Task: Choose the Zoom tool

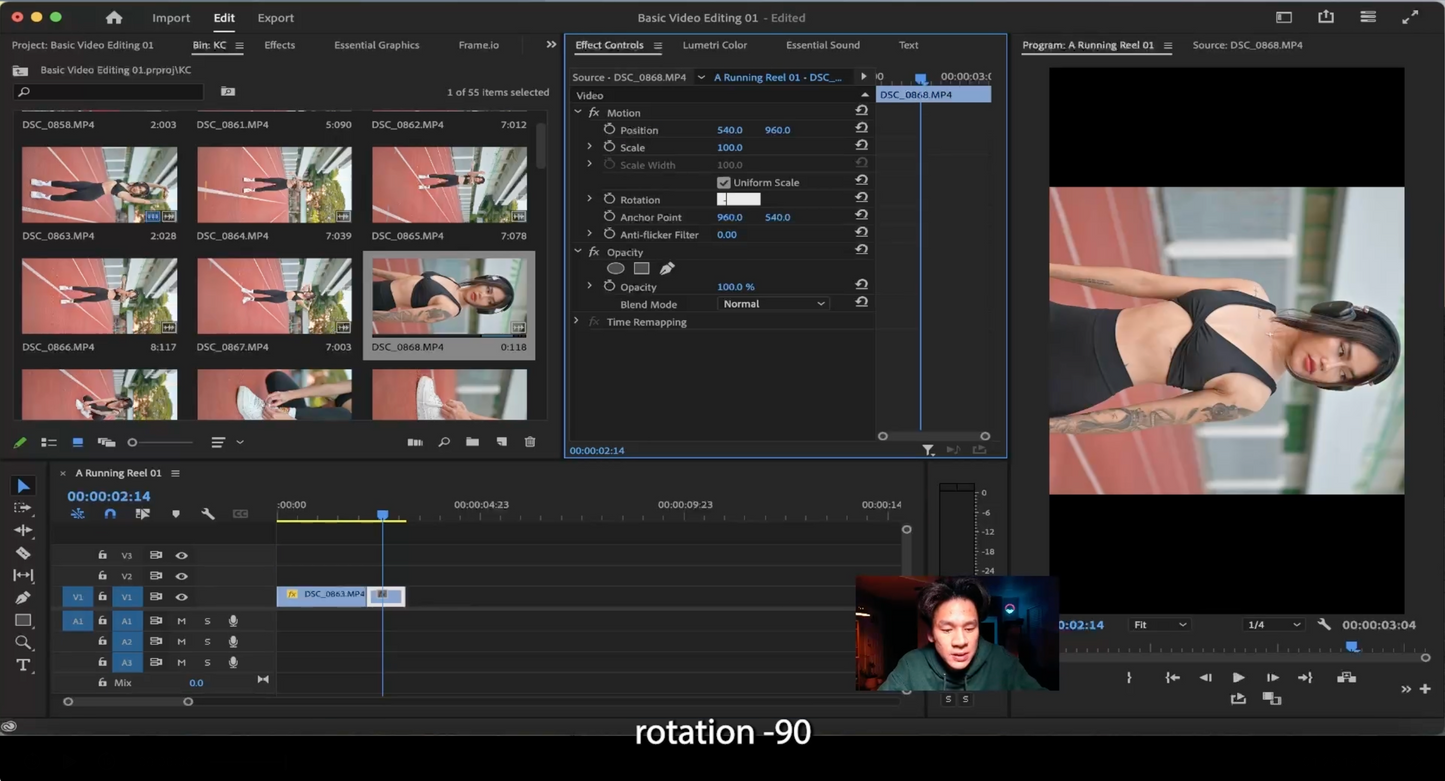Action: (23, 643)
